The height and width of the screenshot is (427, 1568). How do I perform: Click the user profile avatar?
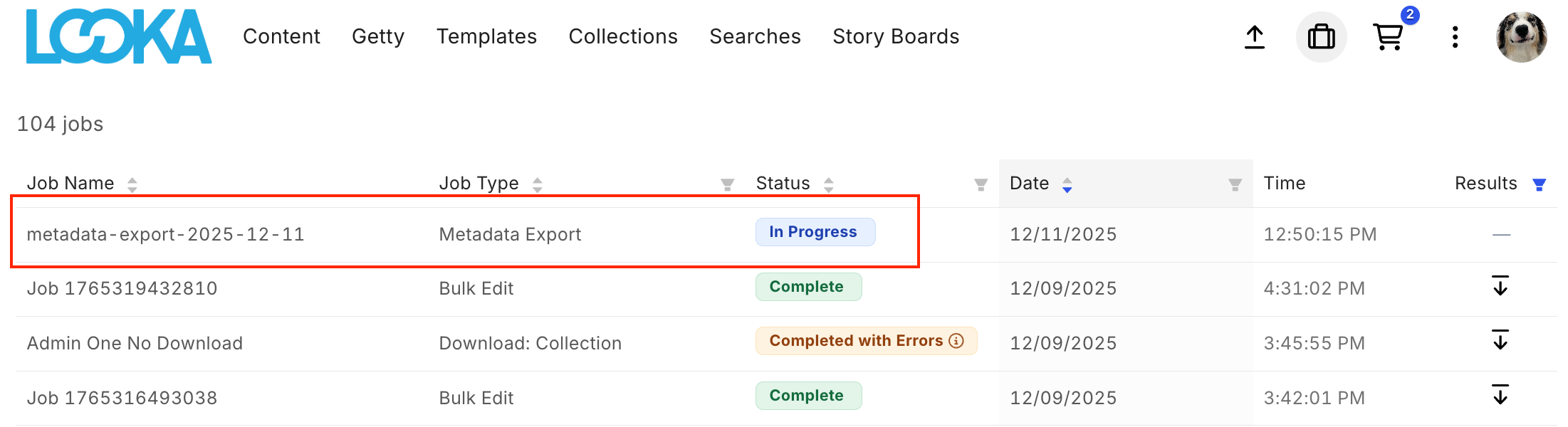click(x=1521, y=37)
